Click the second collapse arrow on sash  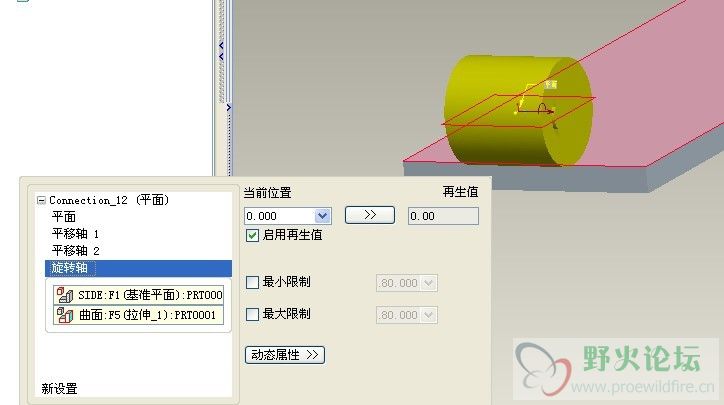coord(222,56)
